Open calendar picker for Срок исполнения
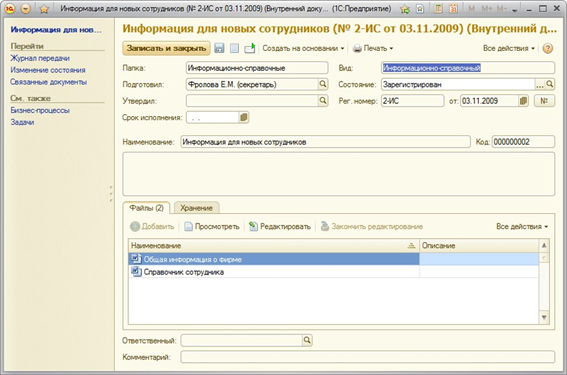This screenshot has width=567, height=375. point(244,117)
